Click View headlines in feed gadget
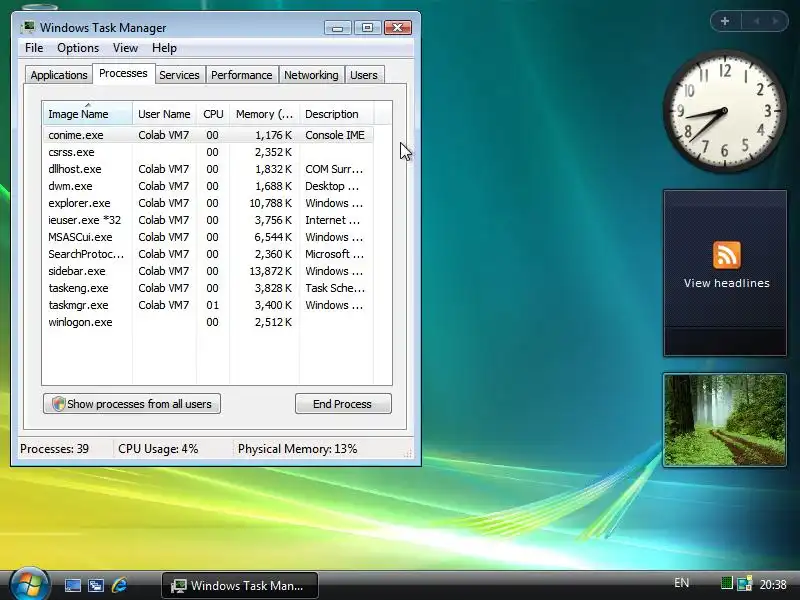This screenshot has height=600, width=800. coord(727,283)
